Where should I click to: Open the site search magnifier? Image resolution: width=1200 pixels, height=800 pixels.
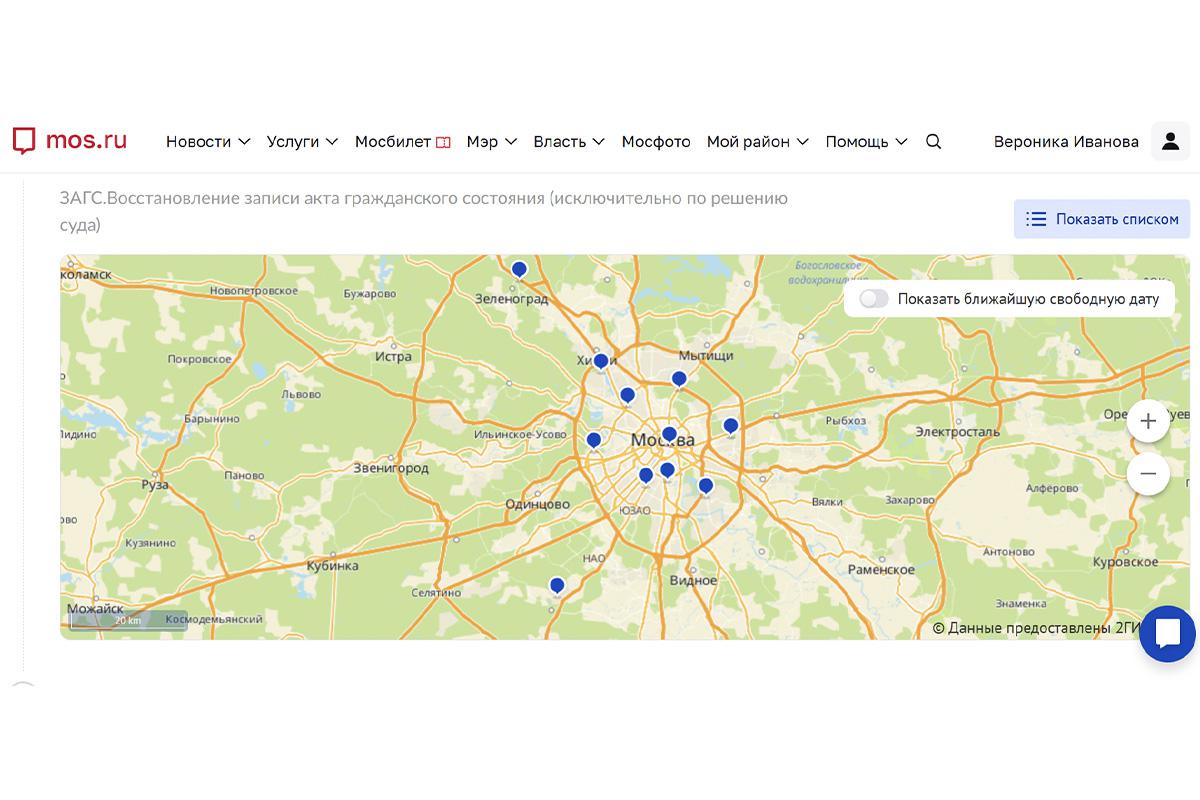click(x=933, y=142)
